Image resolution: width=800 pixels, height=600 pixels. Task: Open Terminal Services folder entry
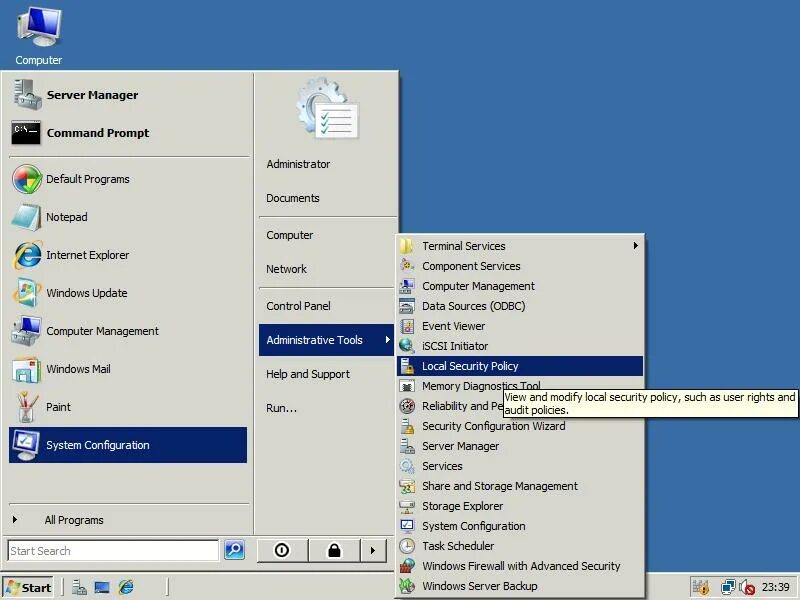click(x=520, y=246)
